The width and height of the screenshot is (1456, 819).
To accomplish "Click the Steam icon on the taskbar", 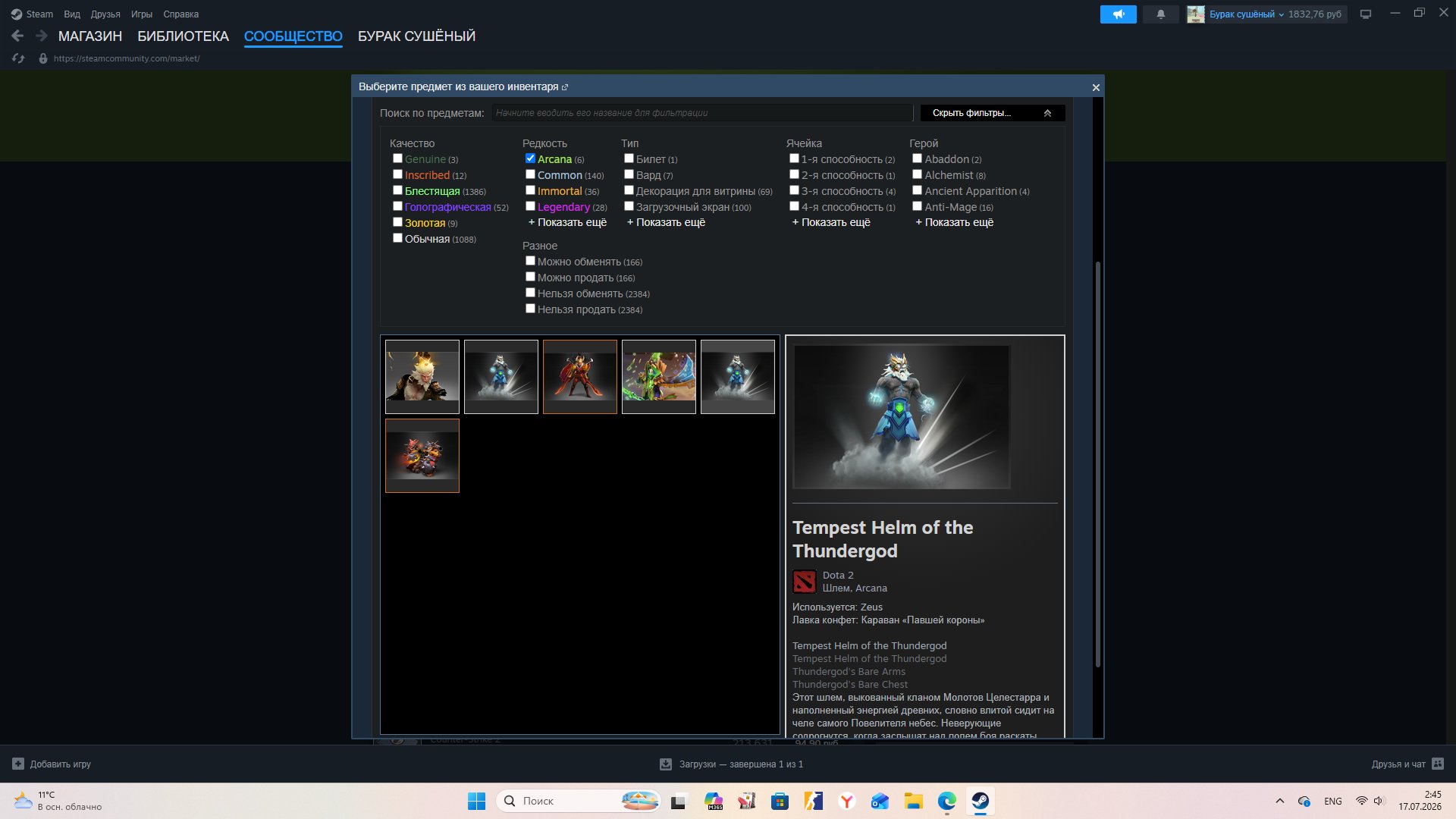I will tap(981, 801).
